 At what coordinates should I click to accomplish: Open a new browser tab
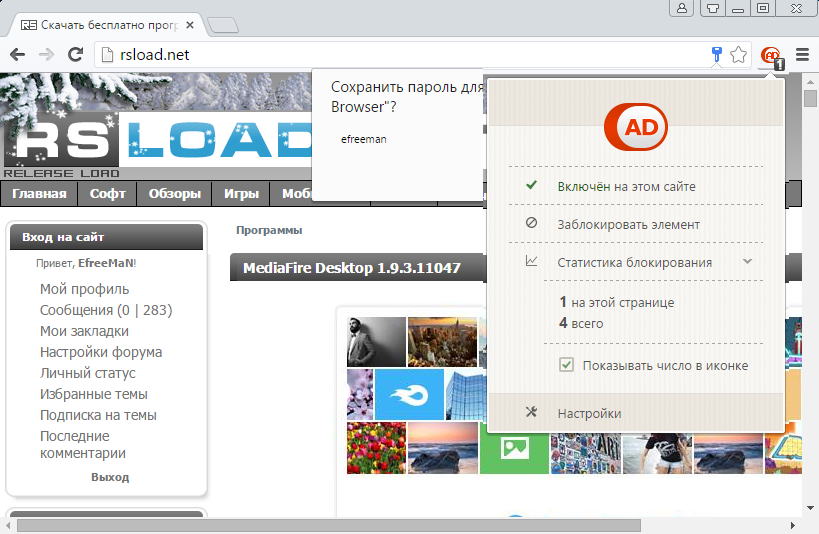click(223, 25)
